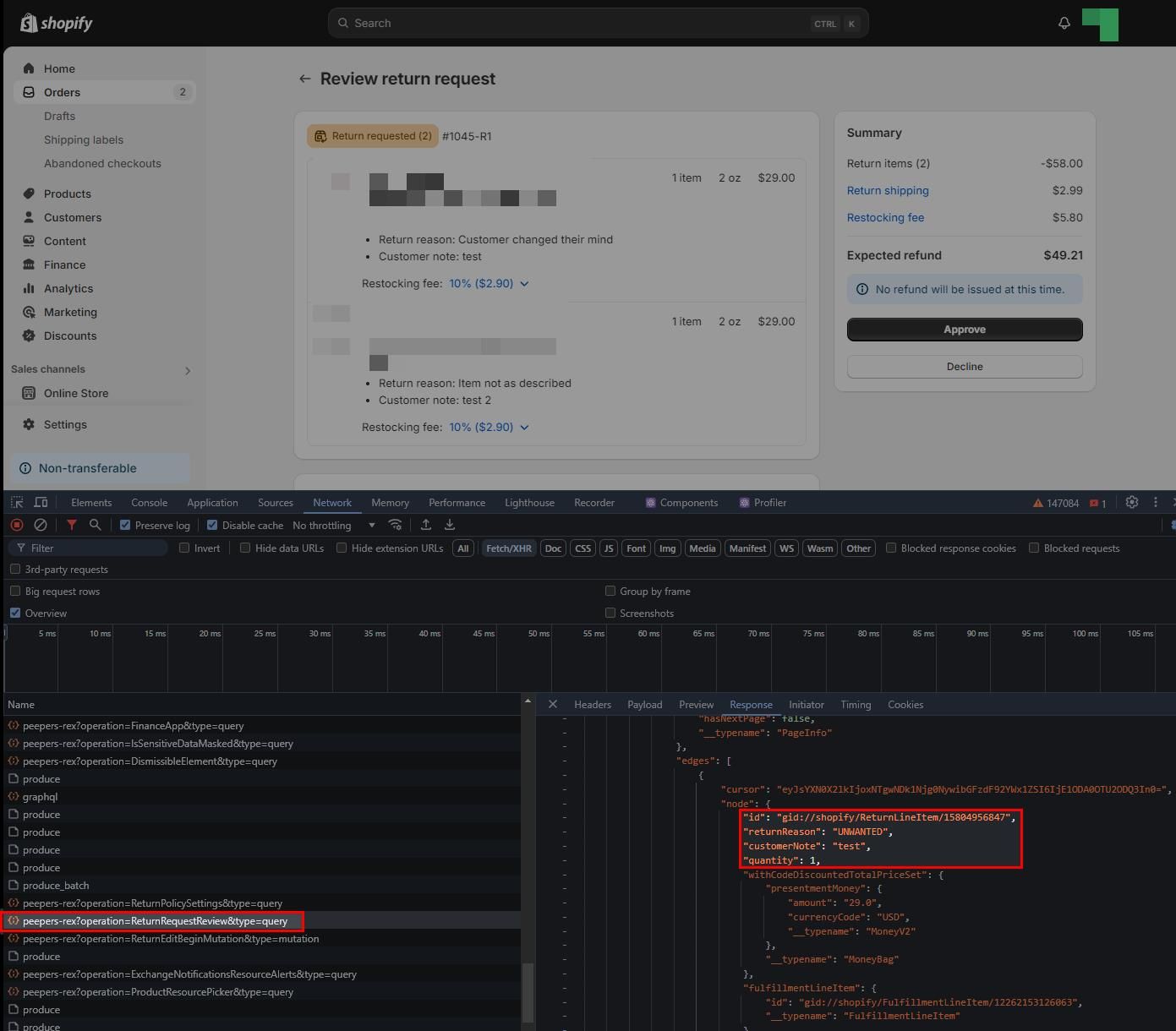Screen dimensions: 1176x1031
Task: Click the notifications bell icon
Action: click(1064, 23)
